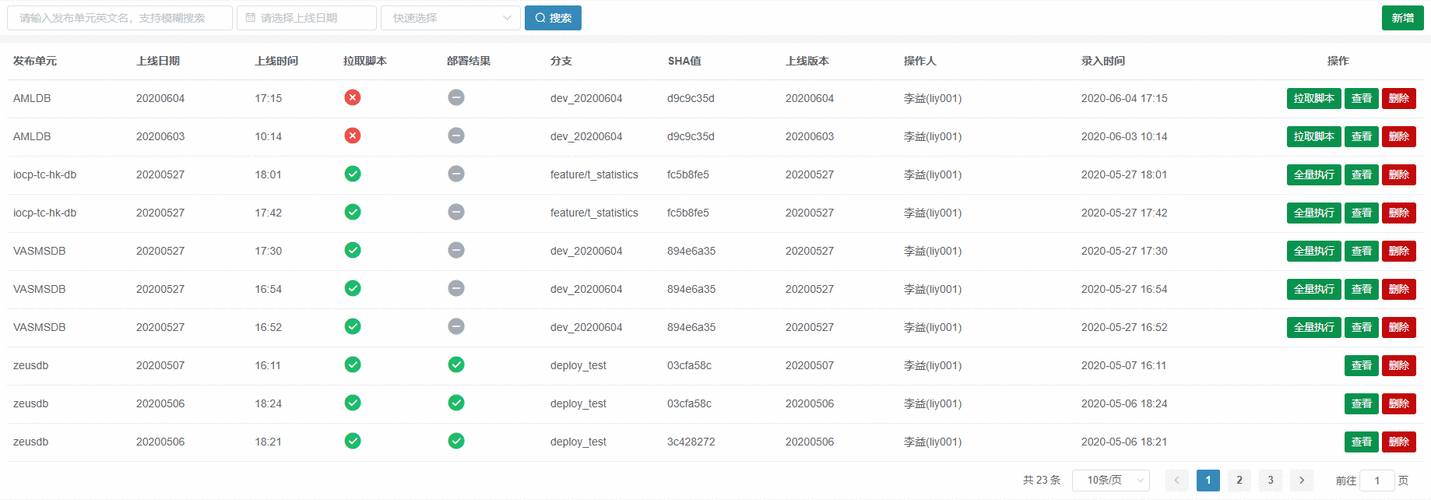The width and height of the screenshot is (1431, 500).
Task: Select page 3 in pagination
Action: [x=1270, y=480]
